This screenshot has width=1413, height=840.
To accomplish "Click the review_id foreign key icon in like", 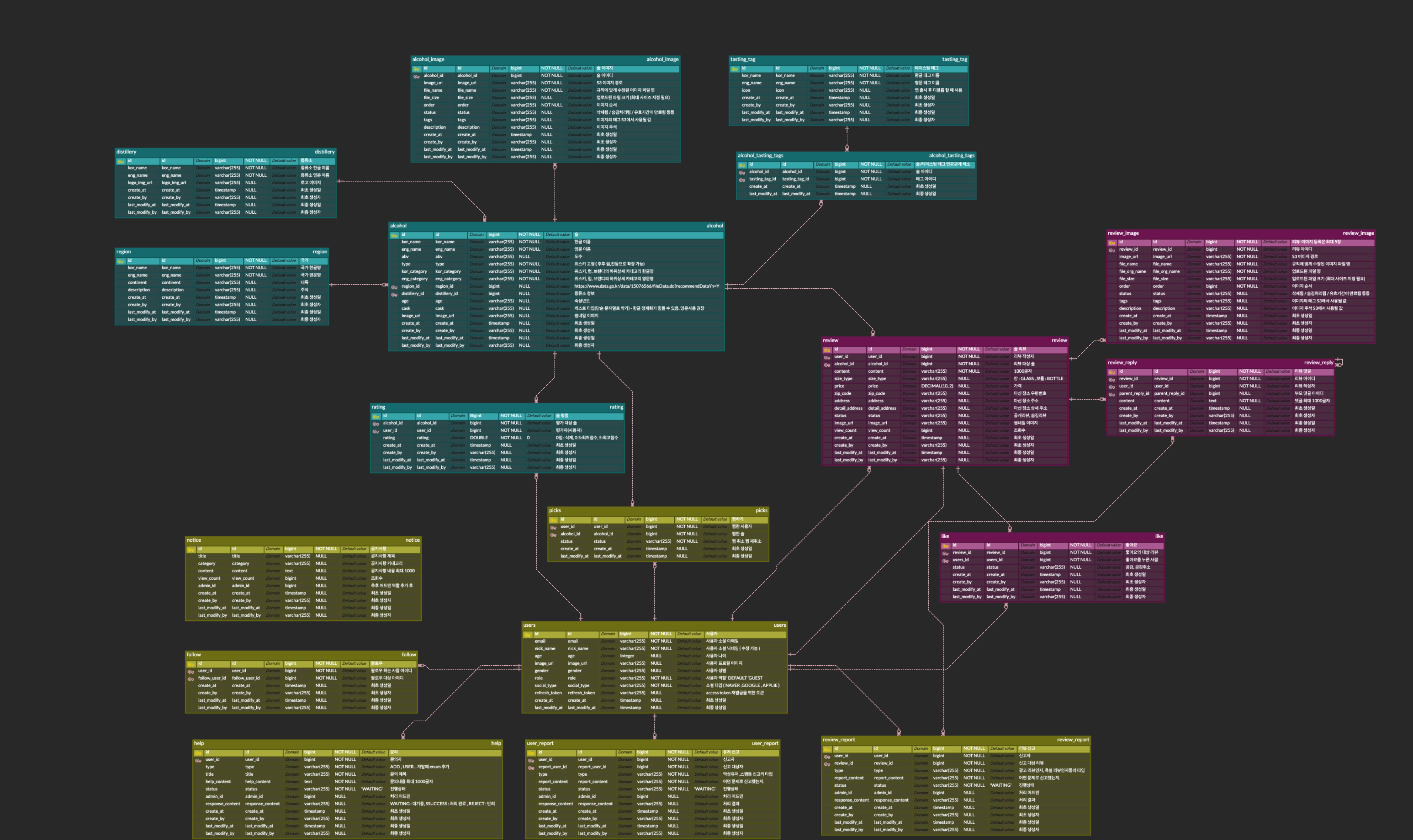I will coord(945,553).
